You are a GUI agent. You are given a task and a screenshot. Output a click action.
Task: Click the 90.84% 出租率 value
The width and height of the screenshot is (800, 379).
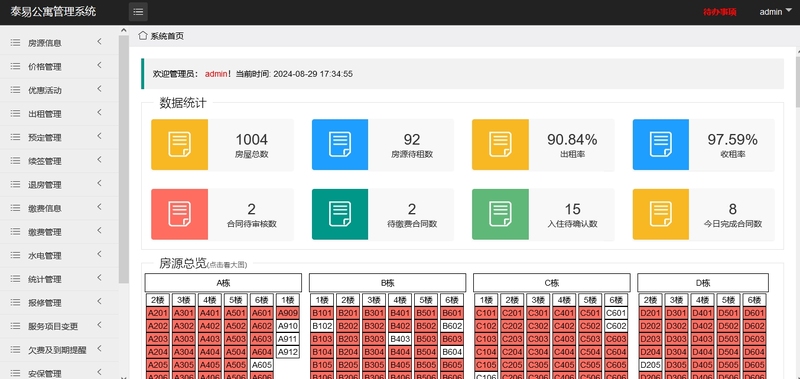(x=572, y=139)
